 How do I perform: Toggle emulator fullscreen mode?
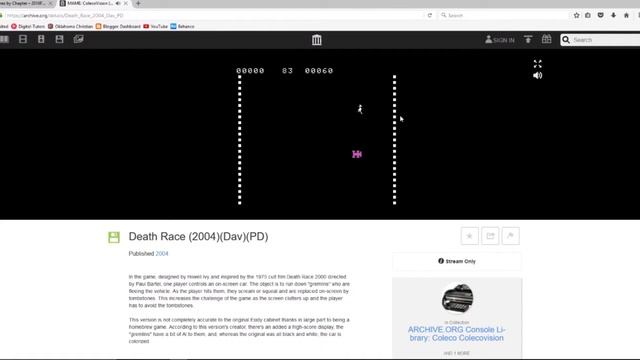coord(538,64)
